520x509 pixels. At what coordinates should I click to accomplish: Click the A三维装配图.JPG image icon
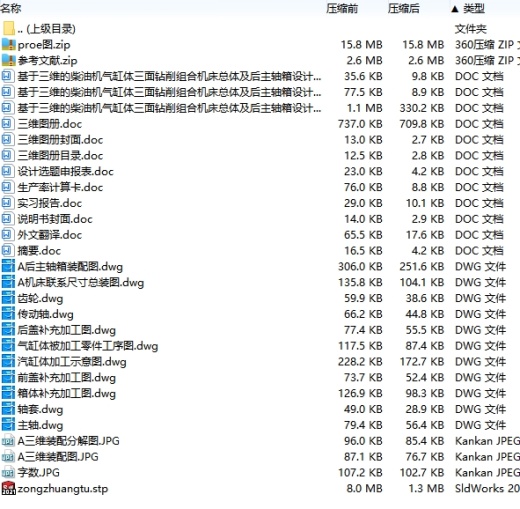pyautogui.click(x=8, y=457)
